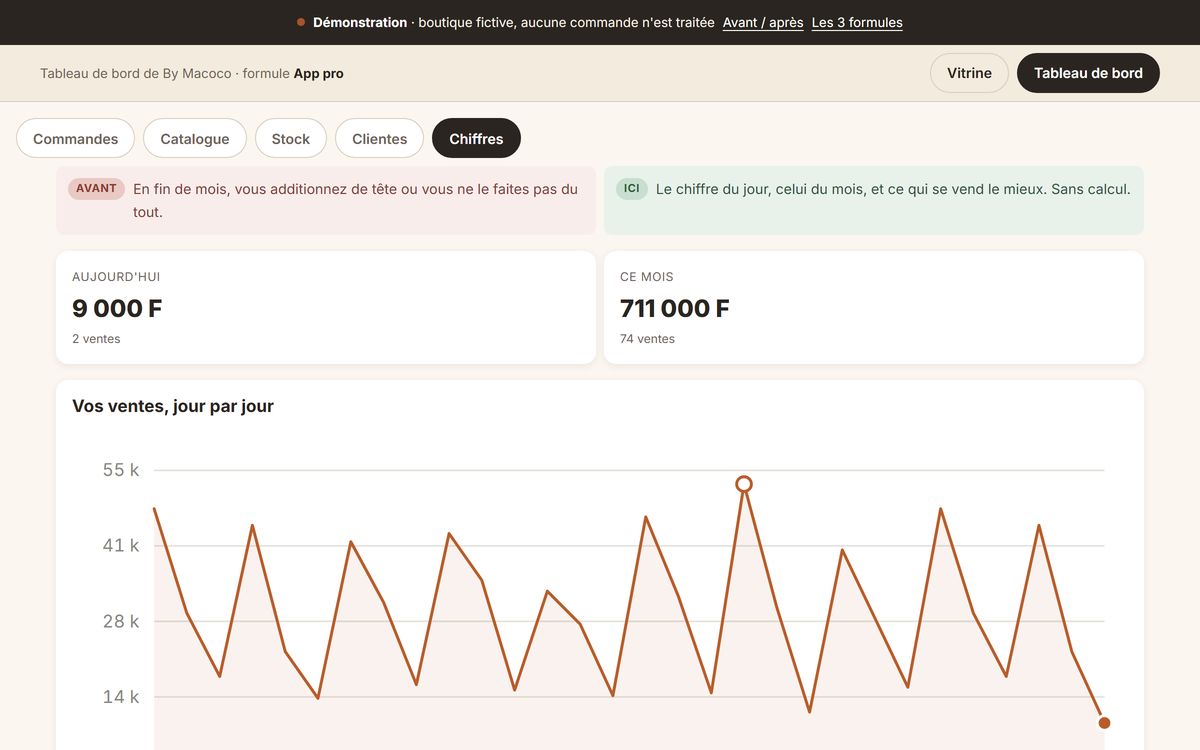Viewport: 1200px width, 750px height.
Task: Click the App pro formula label
Action: tap(318, 73)
